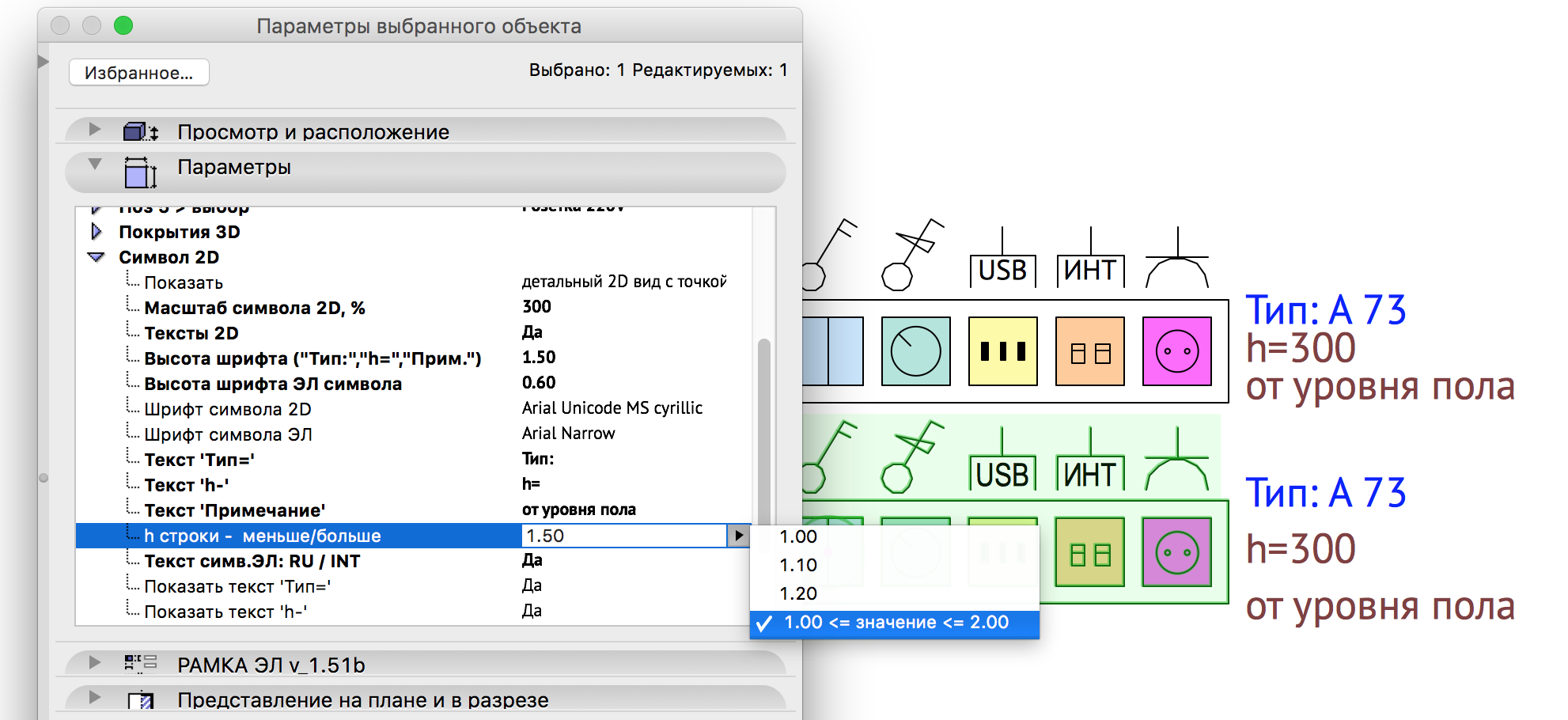
Task: Click the yellow three-bar symbol in black frame
Action: coord(1002,351)
